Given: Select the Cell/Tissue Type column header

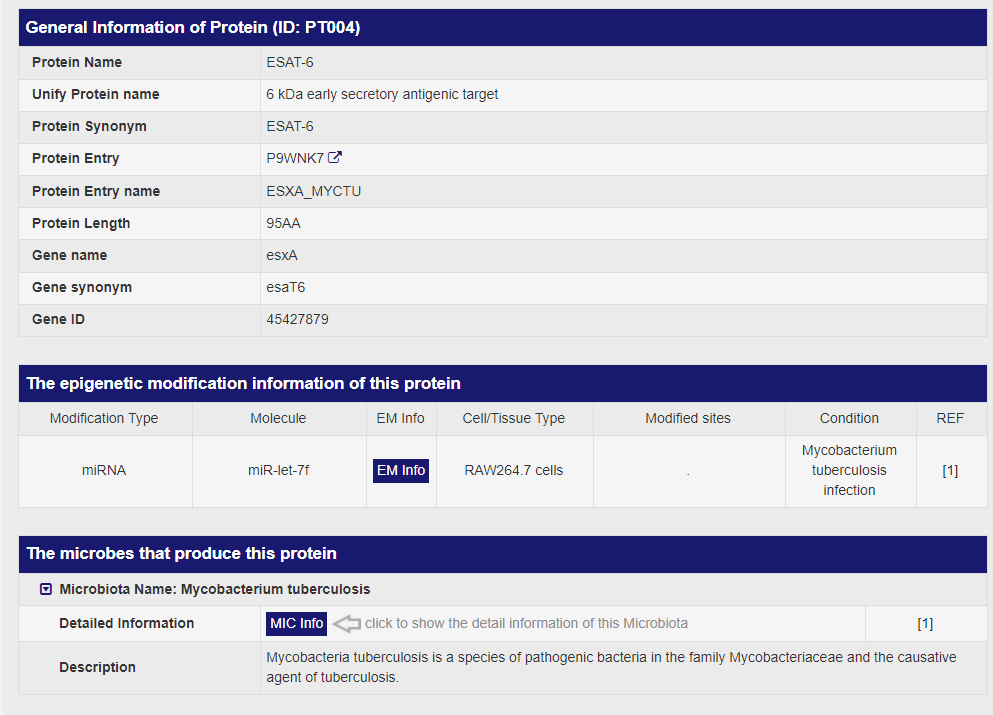Looking at the screenshot, I should tap(514, 418).
